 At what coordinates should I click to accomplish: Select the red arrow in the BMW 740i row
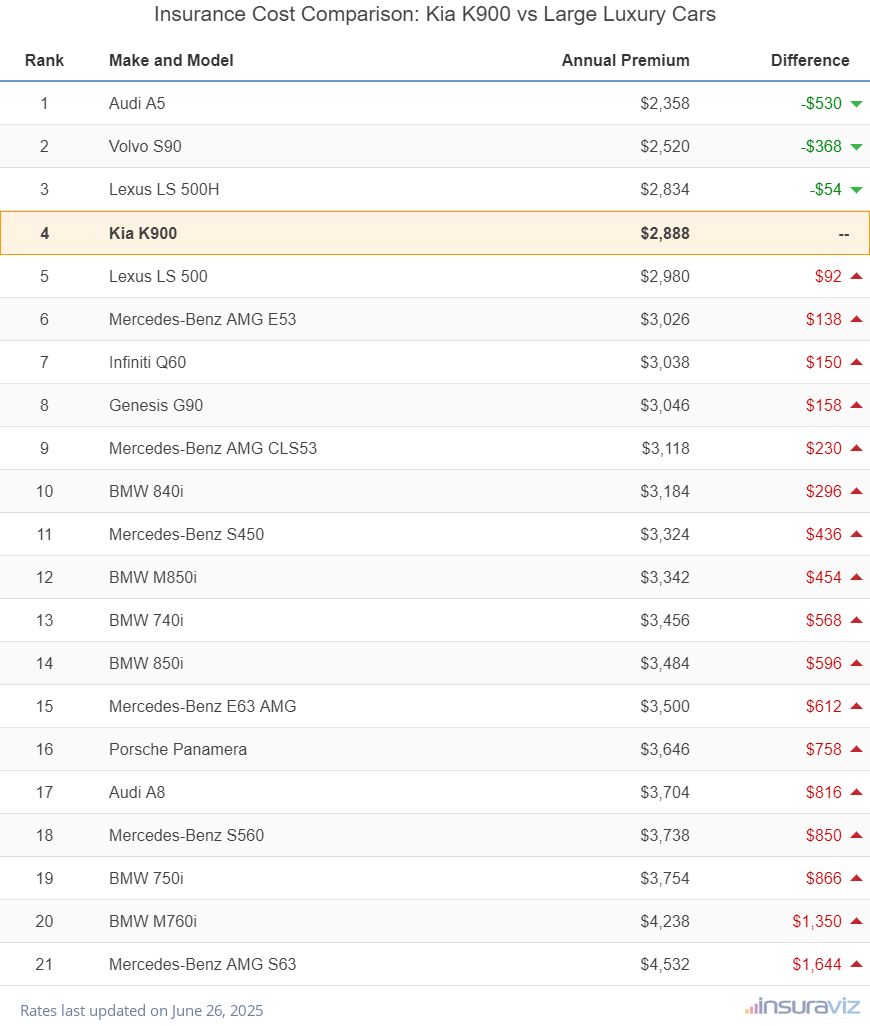[856, 620]
